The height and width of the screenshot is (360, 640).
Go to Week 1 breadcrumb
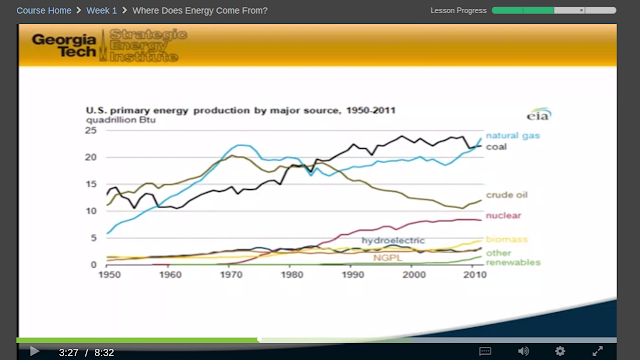(x=101, y=11)
